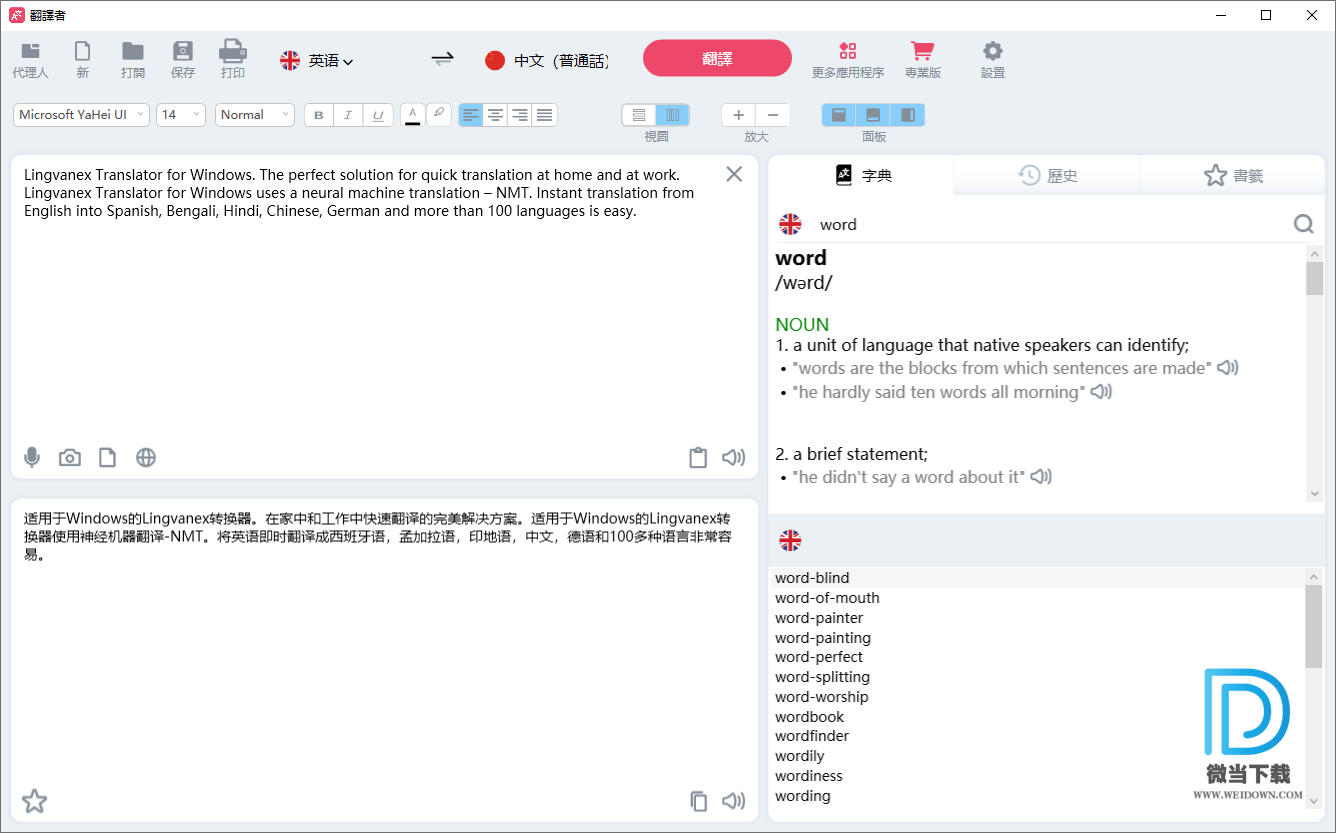Select wording entry

click(803, 796)
